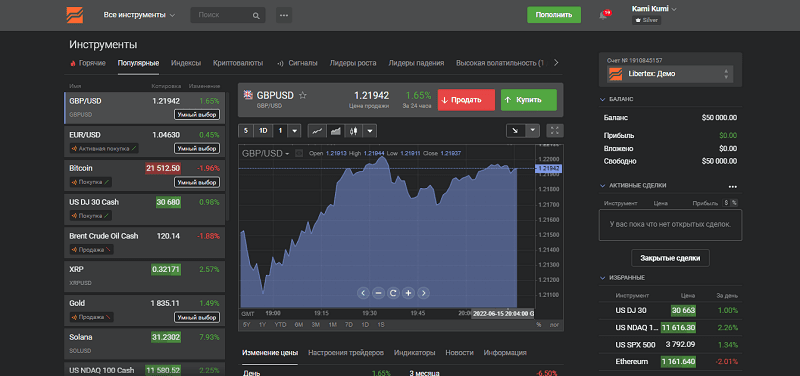The image size is (800, 376).
Task: Open GBP/USD symbol dropdown in chart
Action: click(x=265, y=154)
